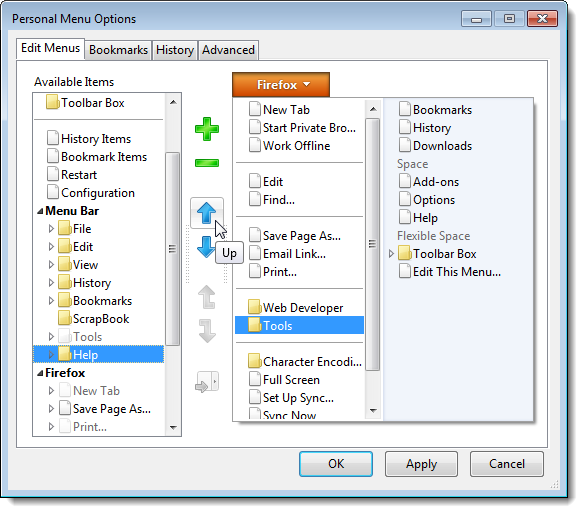This screenshot has width=583, height=513.
Task: Click Firefox menu list scrollbar down arrow
Action: pos(373,410)
